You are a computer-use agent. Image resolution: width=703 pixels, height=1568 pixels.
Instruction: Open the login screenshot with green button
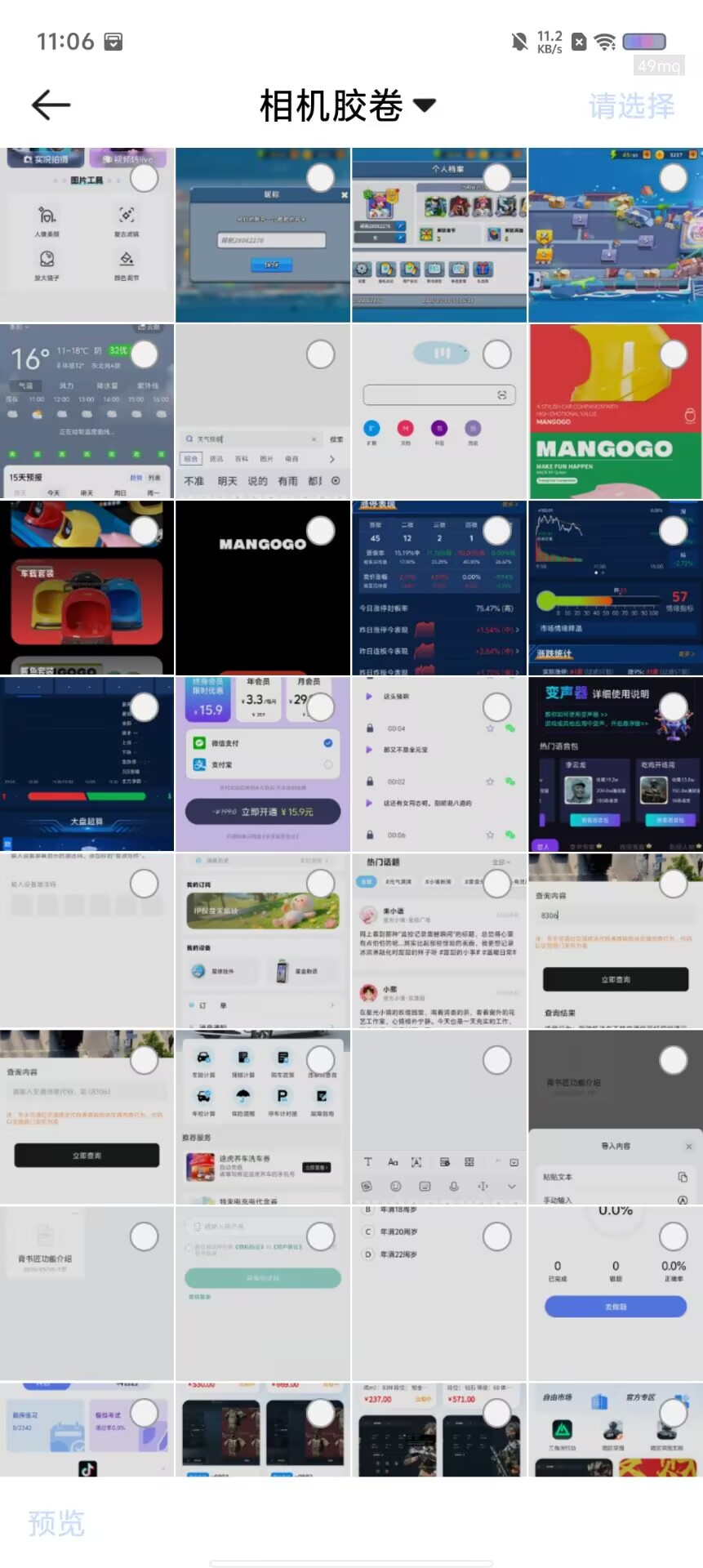click(x=263, y=1294)
